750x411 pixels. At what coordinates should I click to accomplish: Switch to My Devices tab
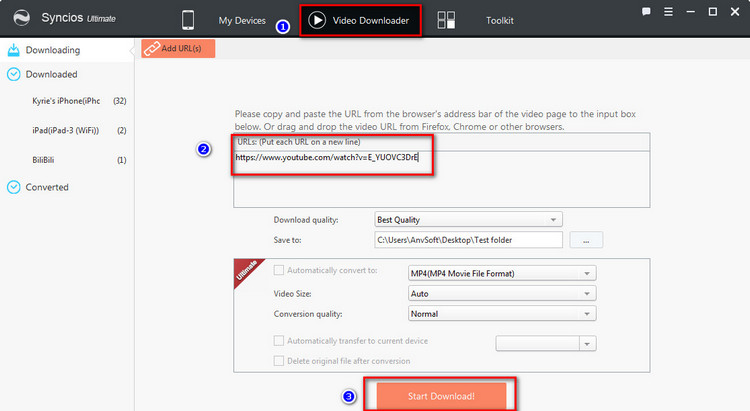tap(242, 21)
